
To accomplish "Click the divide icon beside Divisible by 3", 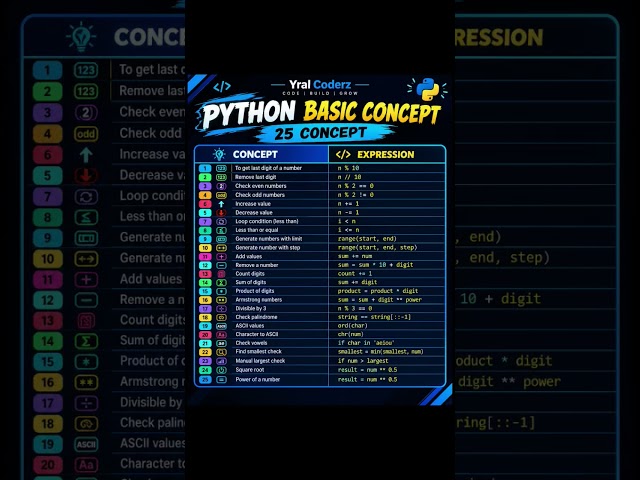I will pyautogui.click(x=221, y=308).
